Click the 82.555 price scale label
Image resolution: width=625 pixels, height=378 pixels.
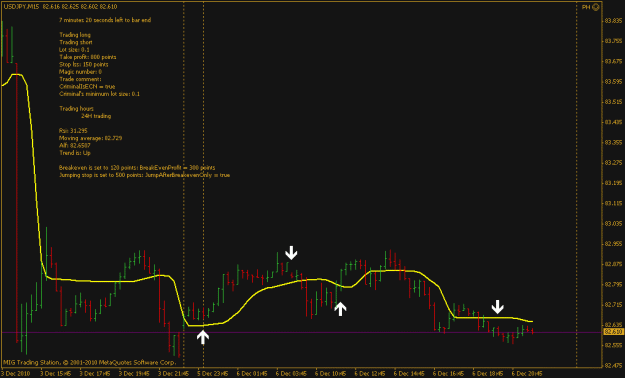(613, 345)
